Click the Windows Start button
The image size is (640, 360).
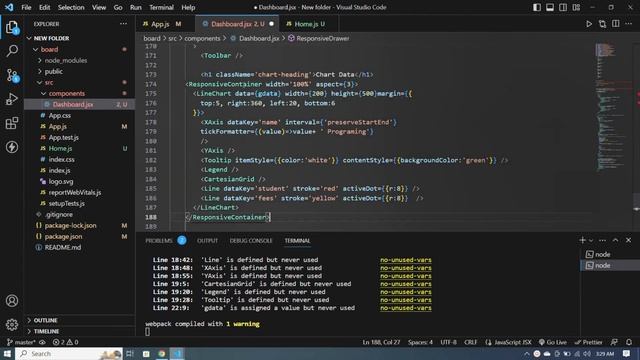tap(7, 353)
